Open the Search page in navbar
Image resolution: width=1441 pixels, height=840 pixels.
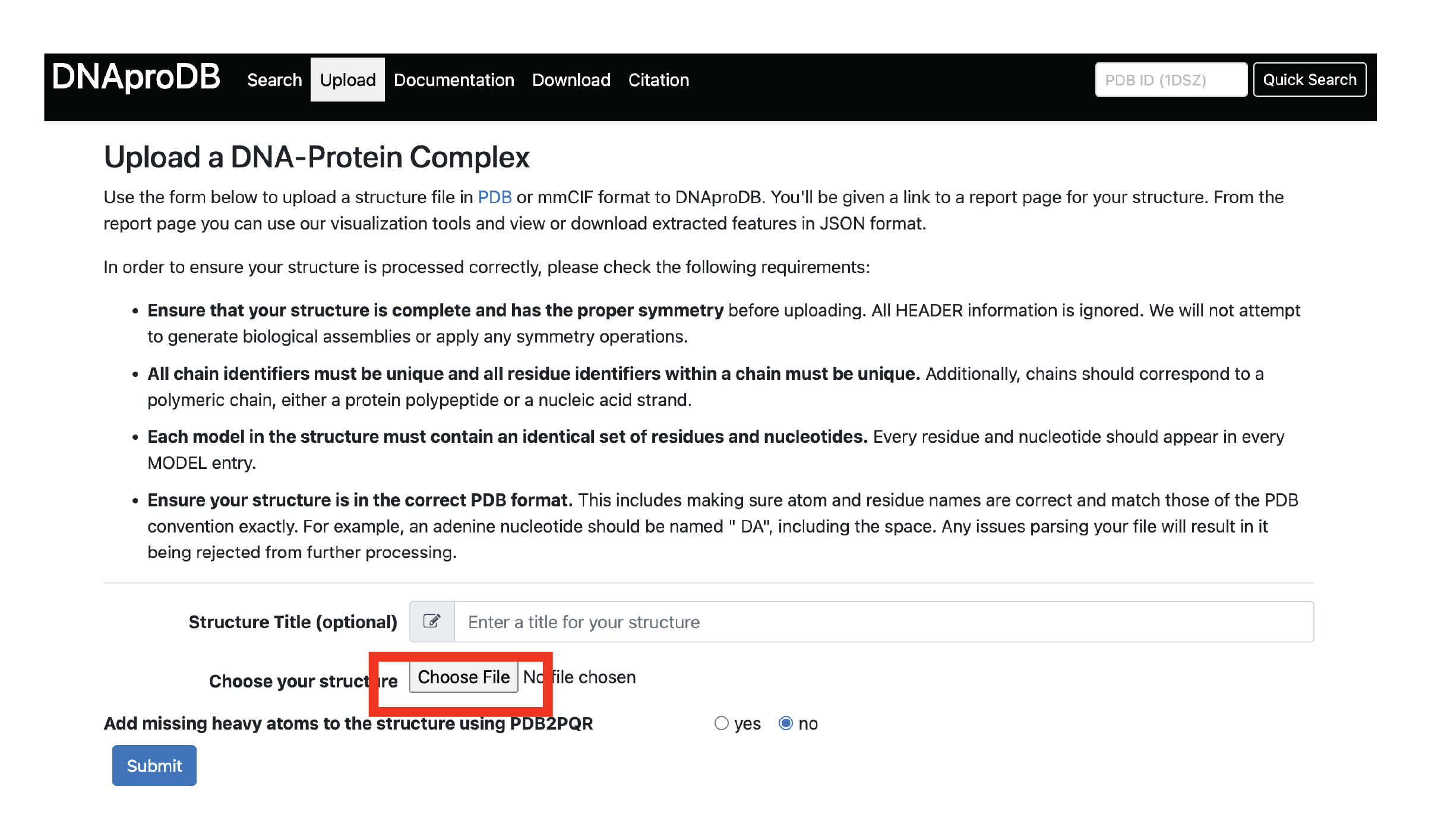274,80
